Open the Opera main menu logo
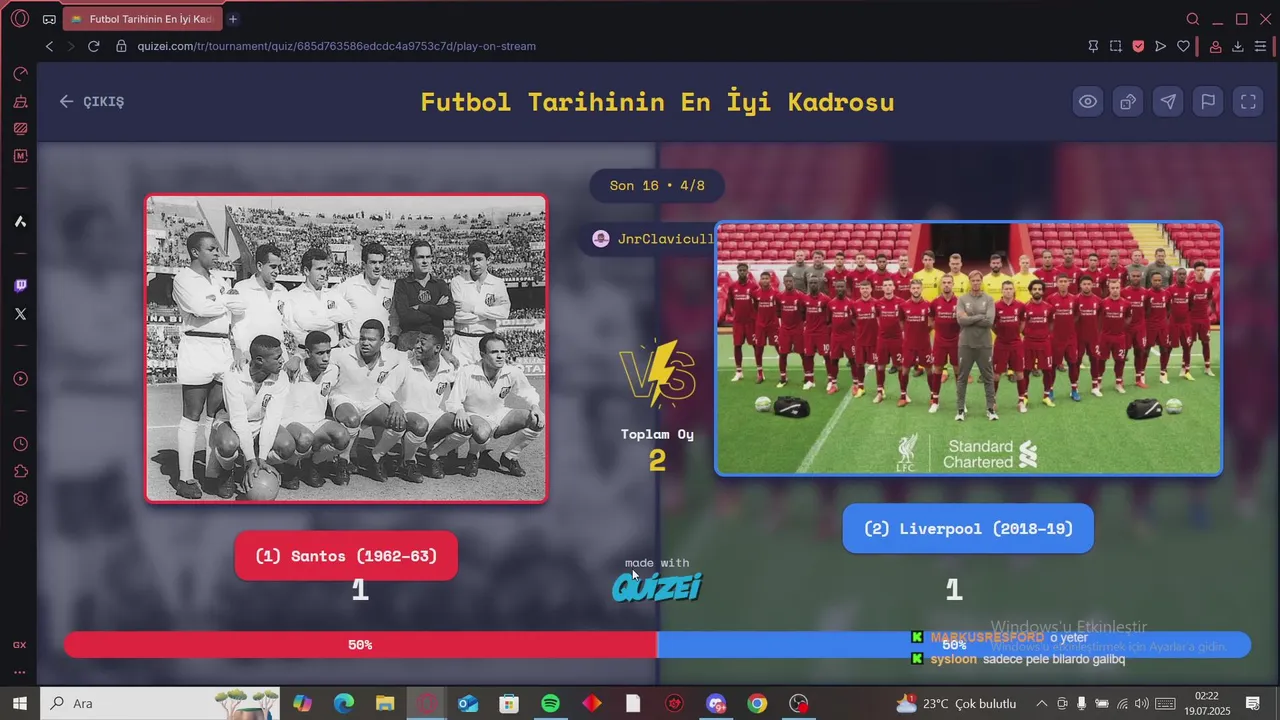Screen dimensions: 1280x720 coord(20,19)
